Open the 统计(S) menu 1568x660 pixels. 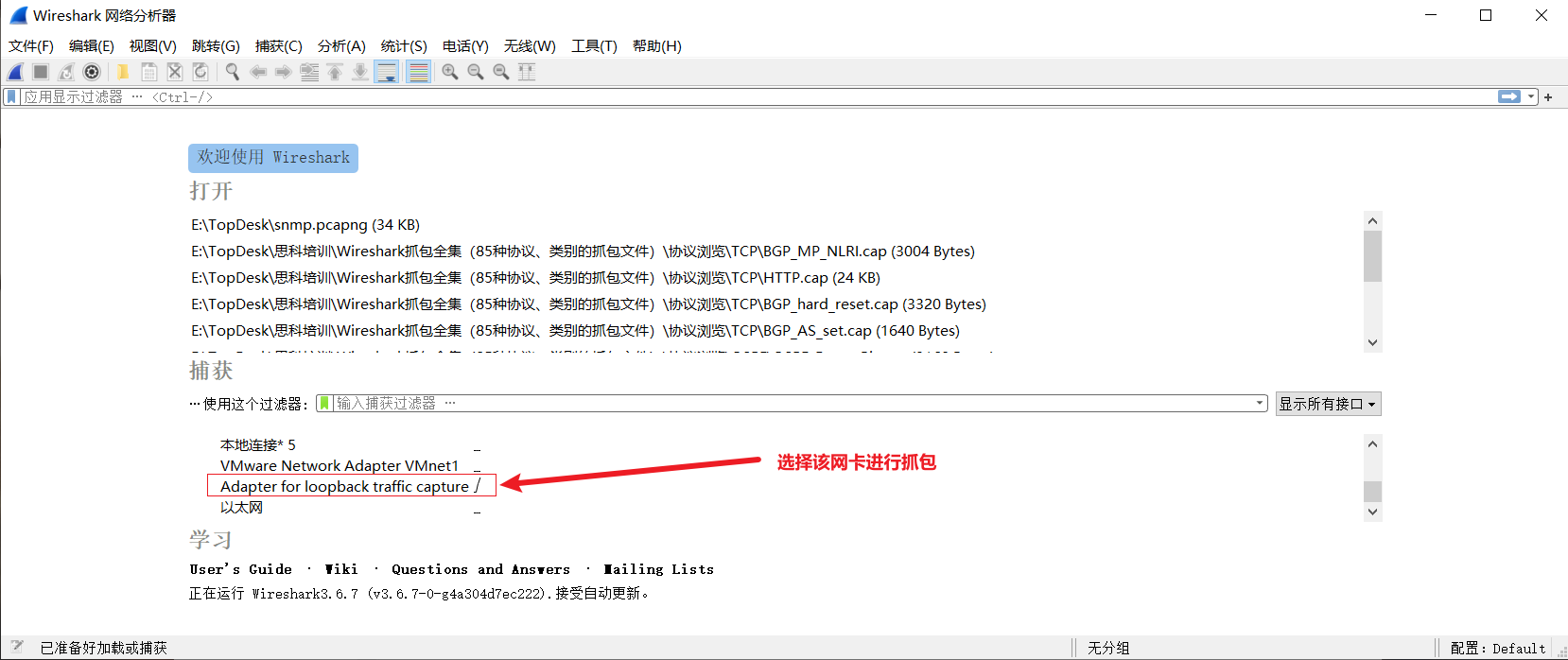(x=404, y=45)
